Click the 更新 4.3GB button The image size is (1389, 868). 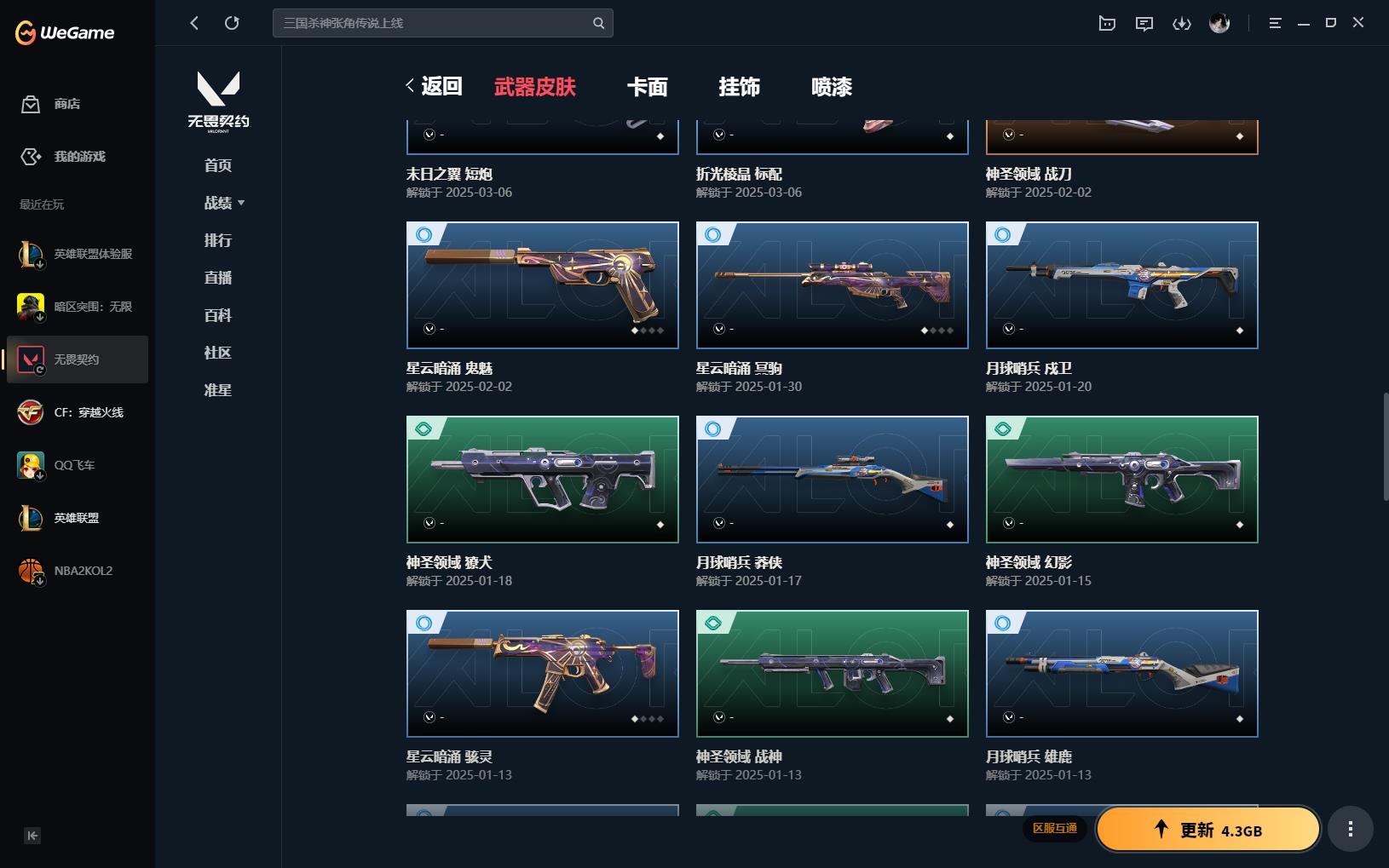coord(1208,830)
